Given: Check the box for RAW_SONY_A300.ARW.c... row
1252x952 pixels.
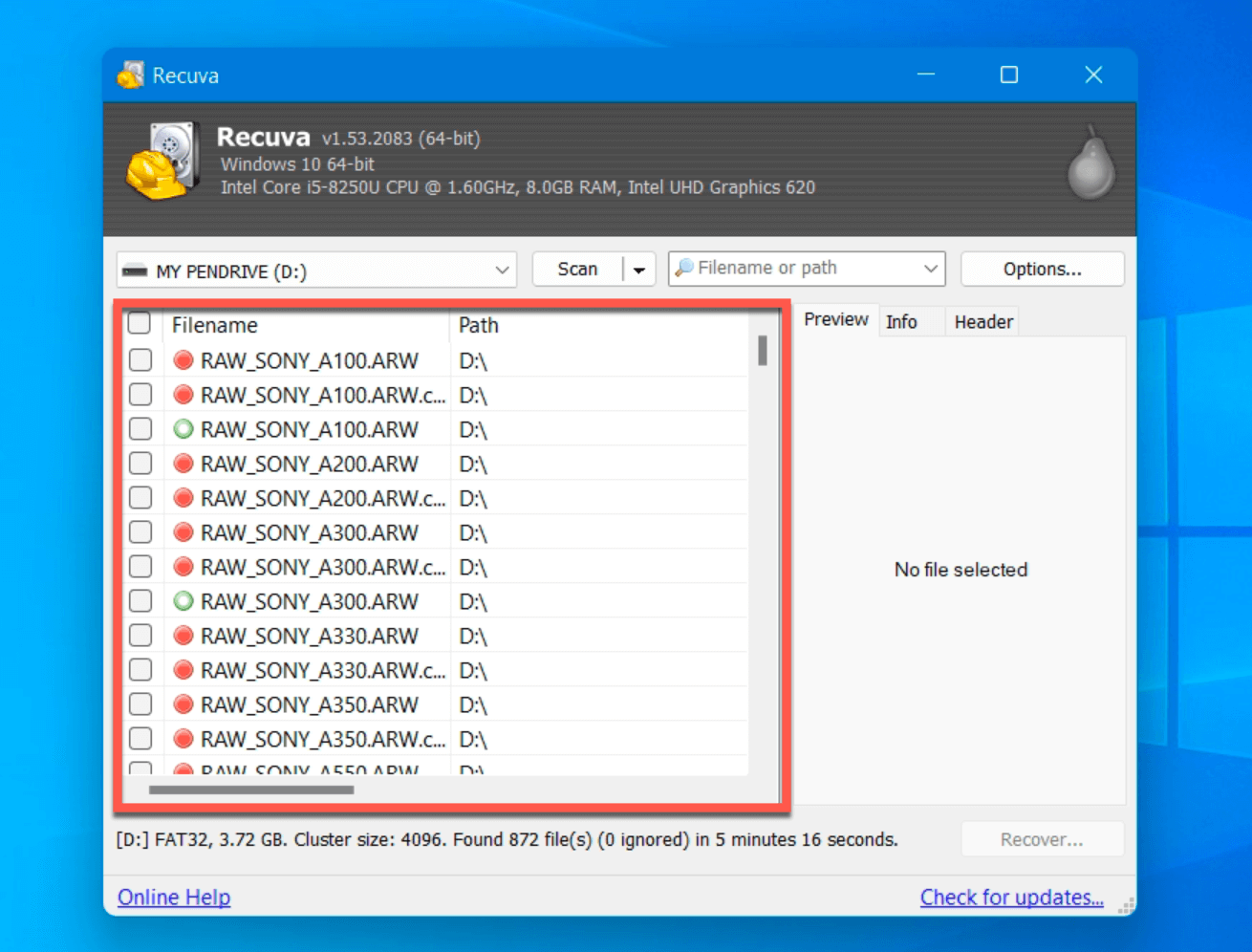Looking at the screenshot, I should 140,567.
